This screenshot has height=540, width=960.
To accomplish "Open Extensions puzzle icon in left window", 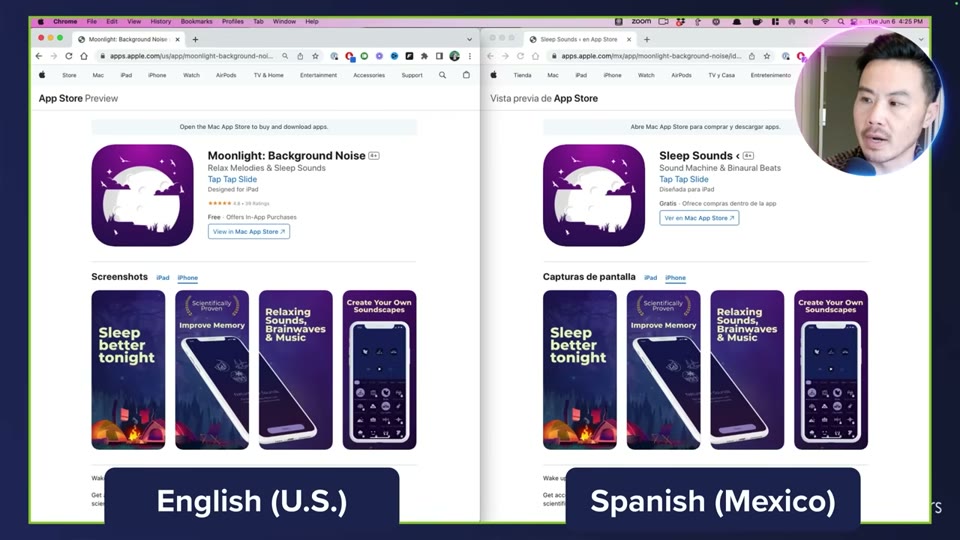I will pos(424,56).
